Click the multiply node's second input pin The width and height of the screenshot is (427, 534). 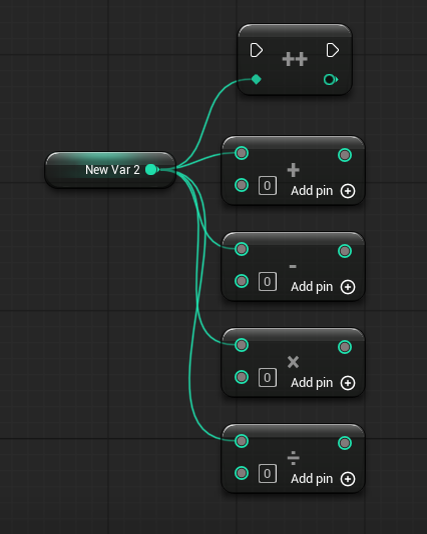(x=241, y=377)
